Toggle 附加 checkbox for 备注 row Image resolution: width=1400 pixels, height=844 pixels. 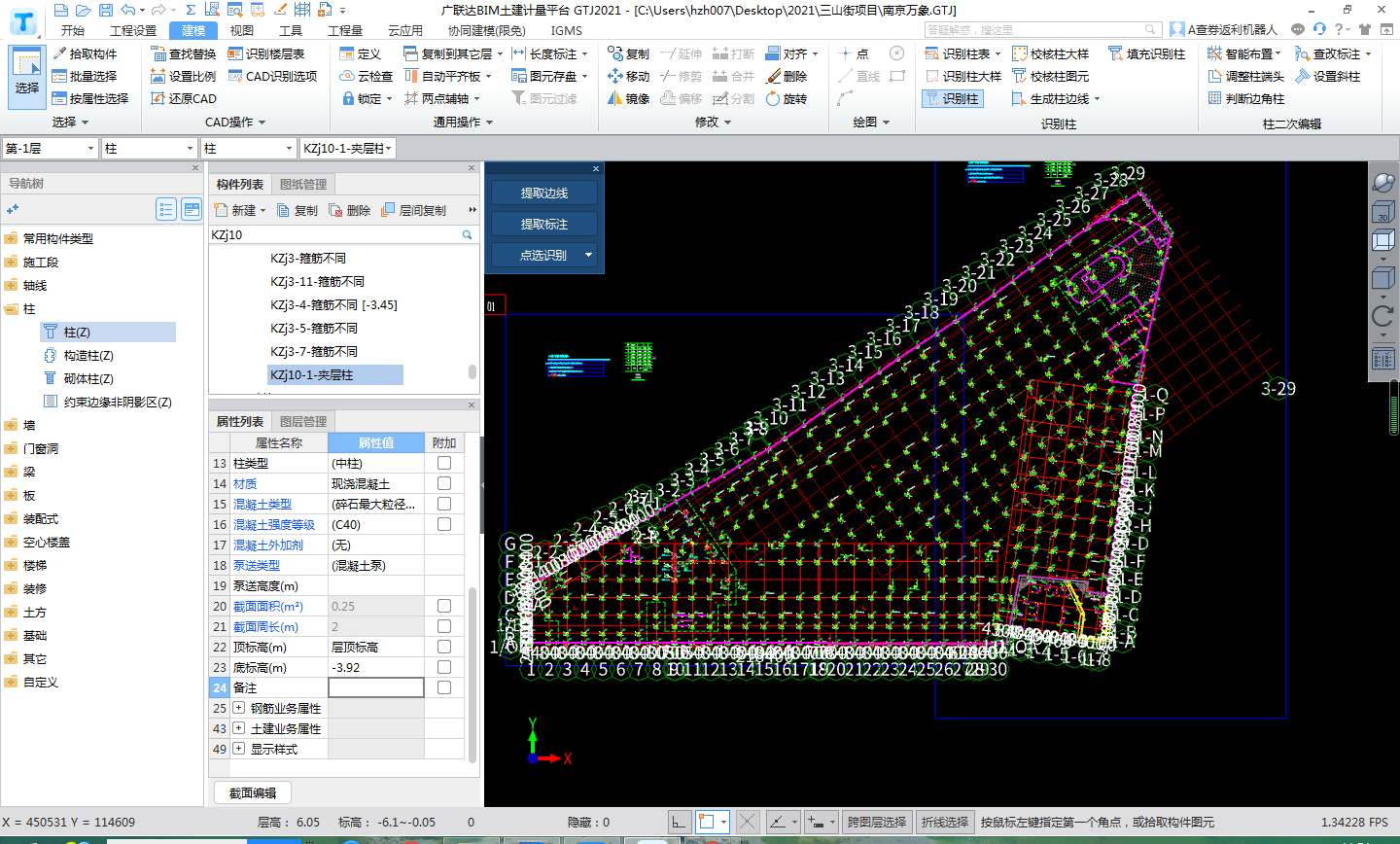(x=444, y=687)
